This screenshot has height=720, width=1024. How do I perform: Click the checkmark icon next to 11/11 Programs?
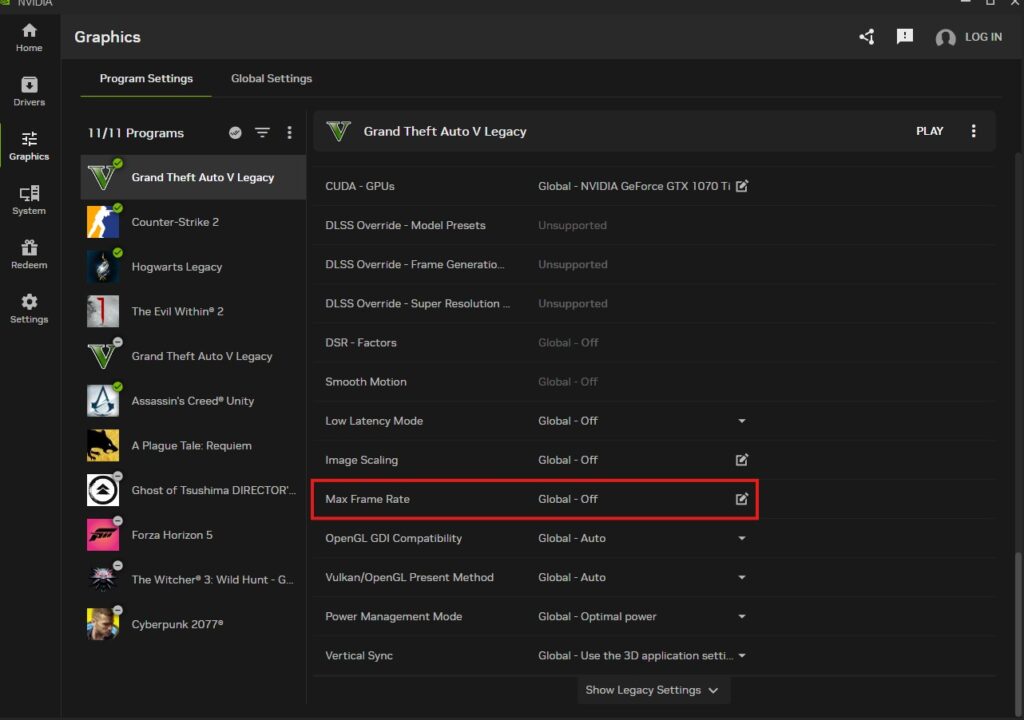(x=235, y=132)
